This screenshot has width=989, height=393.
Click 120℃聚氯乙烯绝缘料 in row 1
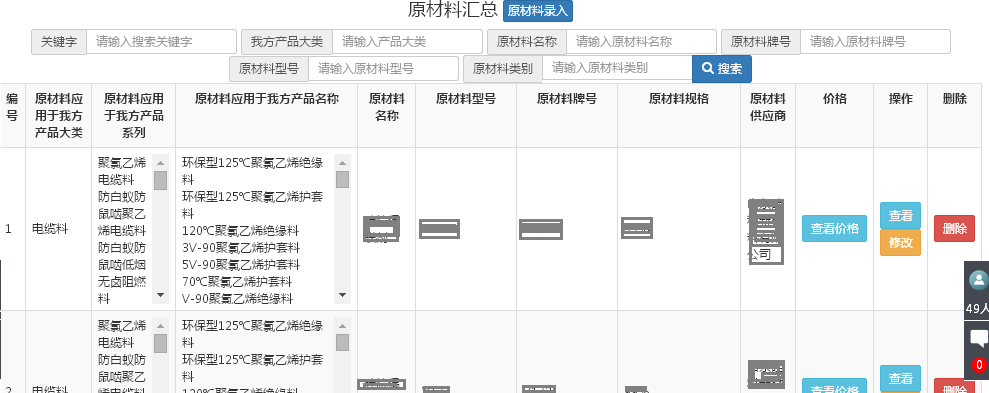tap(240, 231)
